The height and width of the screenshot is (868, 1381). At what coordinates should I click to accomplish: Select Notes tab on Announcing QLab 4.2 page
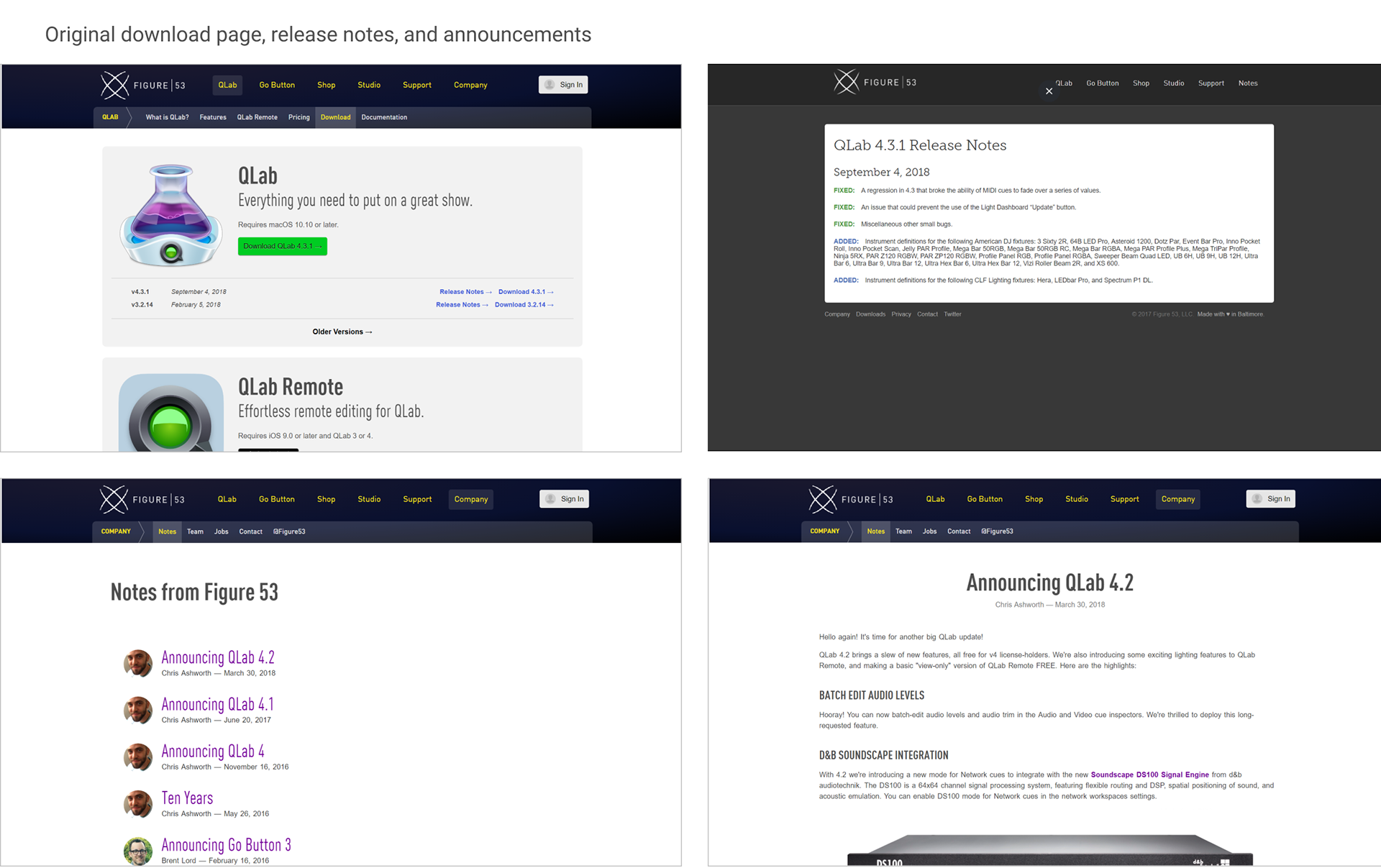[x=876, y=531]
